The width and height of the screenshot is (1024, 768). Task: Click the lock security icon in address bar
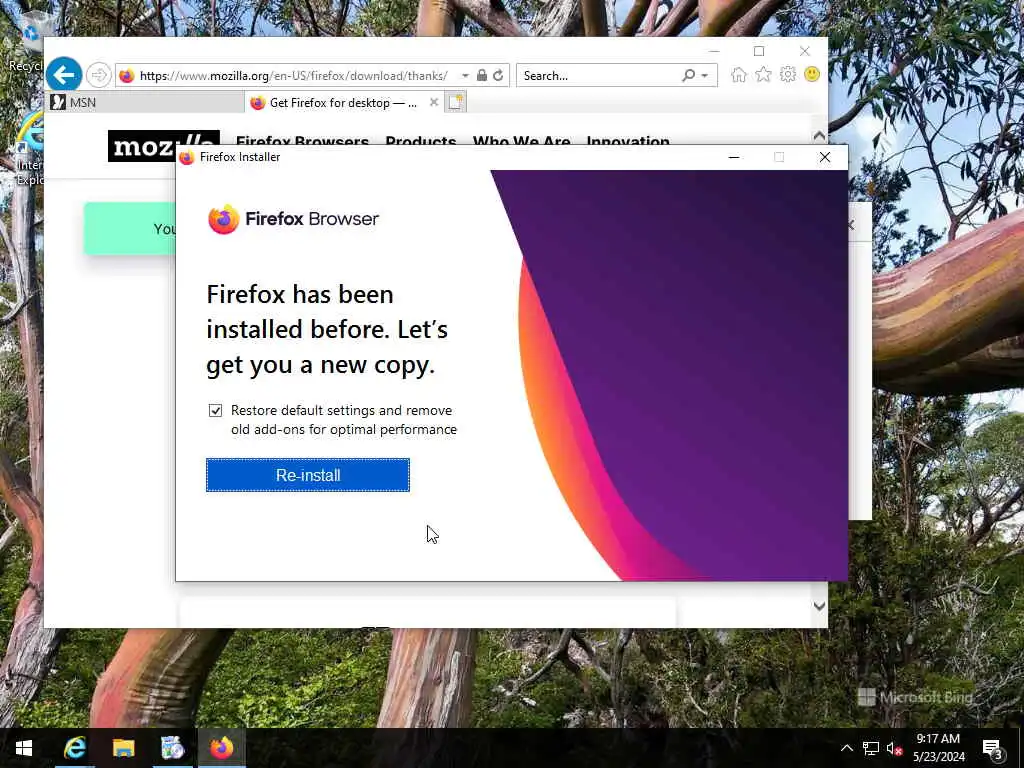coord(482,75)
